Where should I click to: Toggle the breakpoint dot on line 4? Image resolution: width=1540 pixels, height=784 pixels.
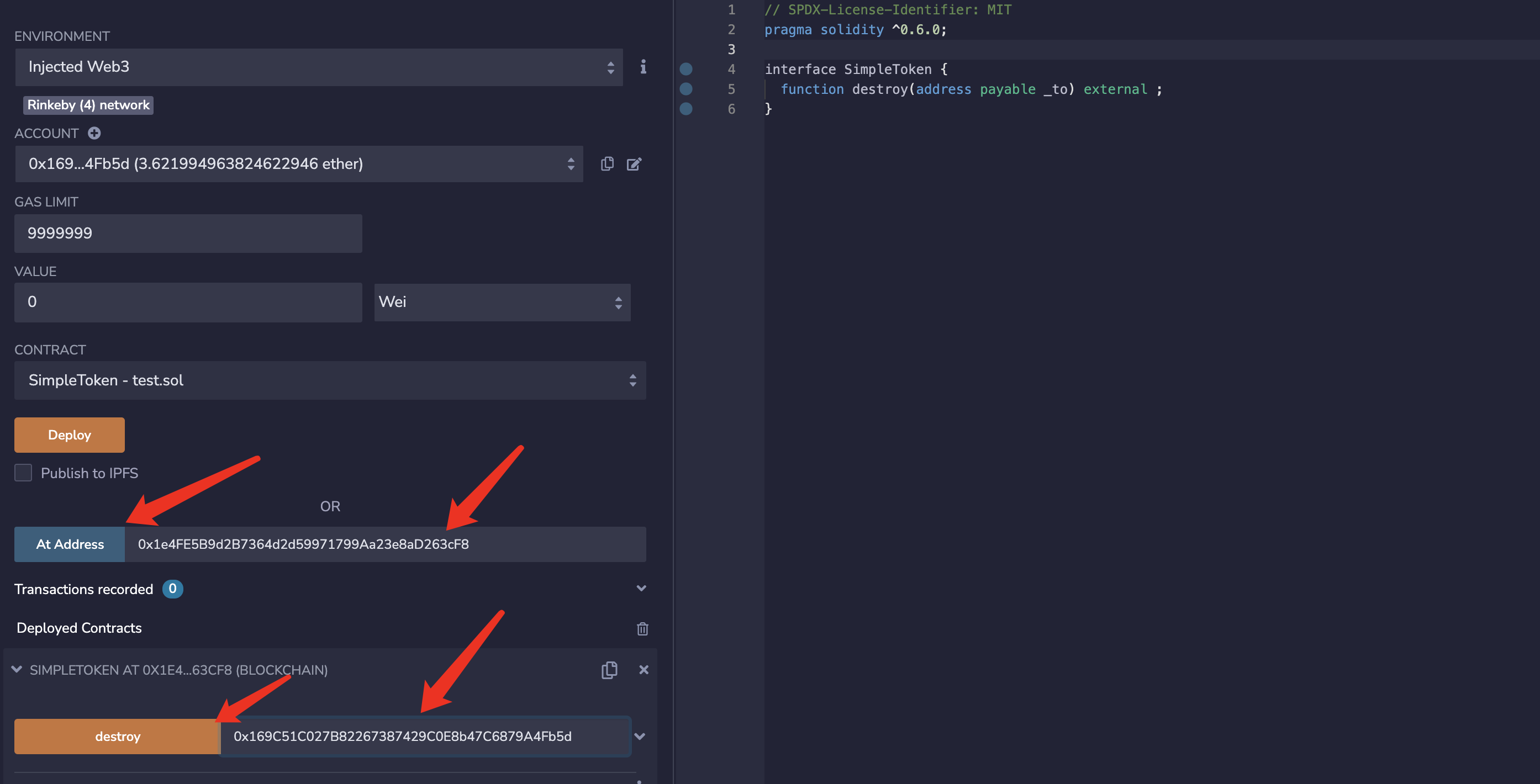tap(685, 70)
